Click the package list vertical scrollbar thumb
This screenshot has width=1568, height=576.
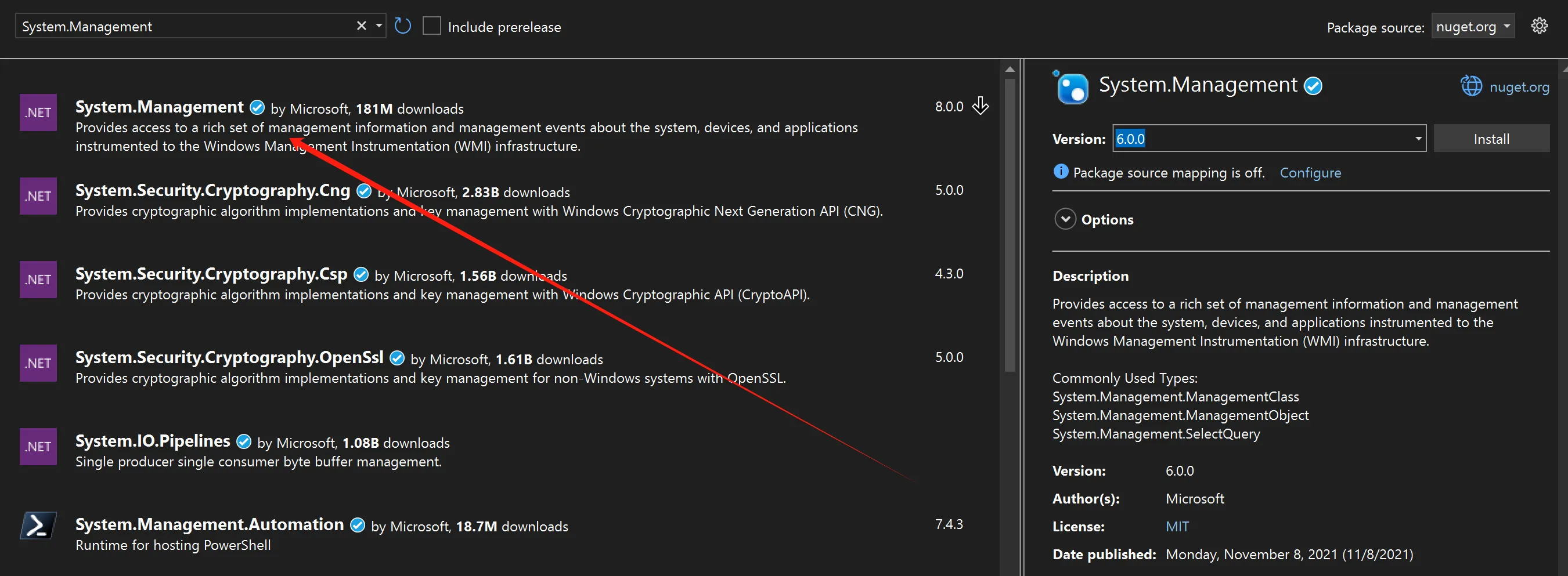point(1010,225)
